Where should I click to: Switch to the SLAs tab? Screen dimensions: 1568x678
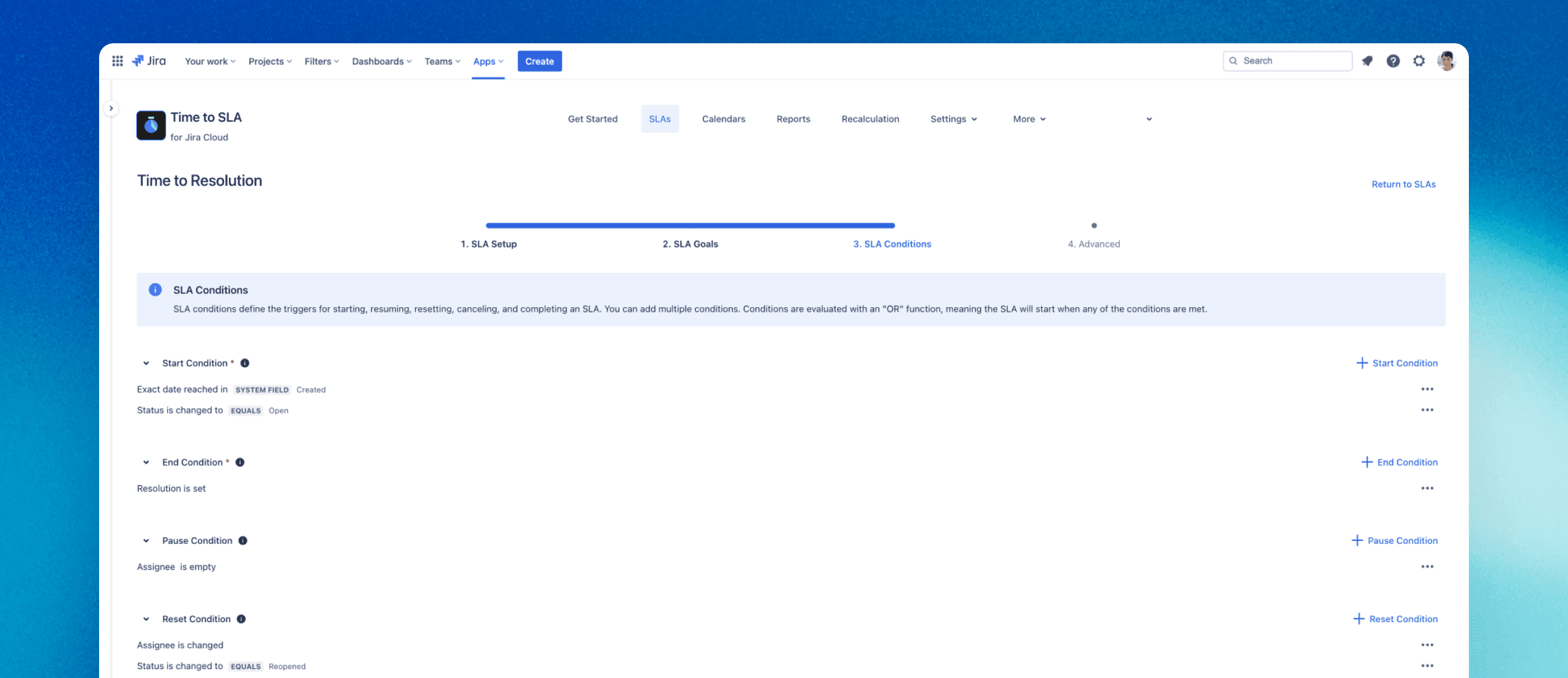coord(659,119)
